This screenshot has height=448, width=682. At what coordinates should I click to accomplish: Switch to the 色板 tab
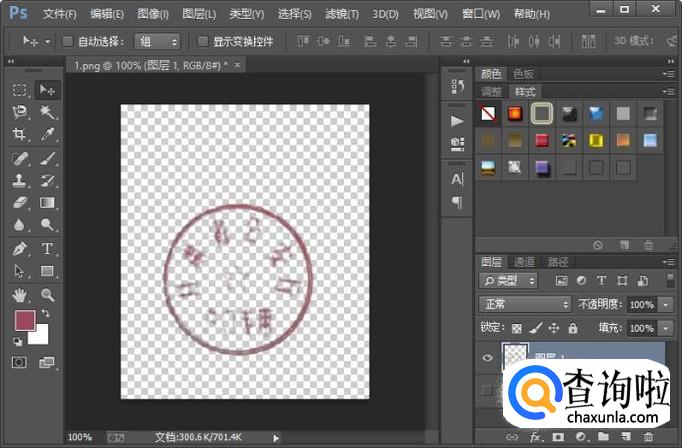point(523,74)
